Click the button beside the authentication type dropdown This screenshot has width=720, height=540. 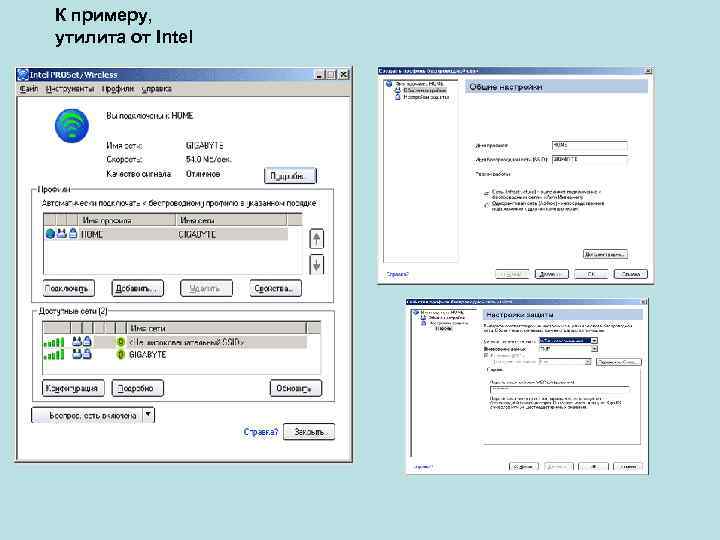(x=618, y=362)
